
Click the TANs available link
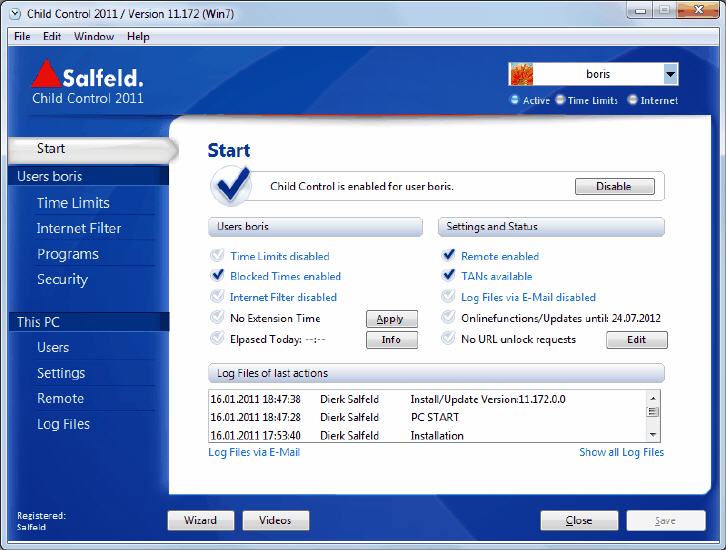pyautogui.click(x=497, y=276)
